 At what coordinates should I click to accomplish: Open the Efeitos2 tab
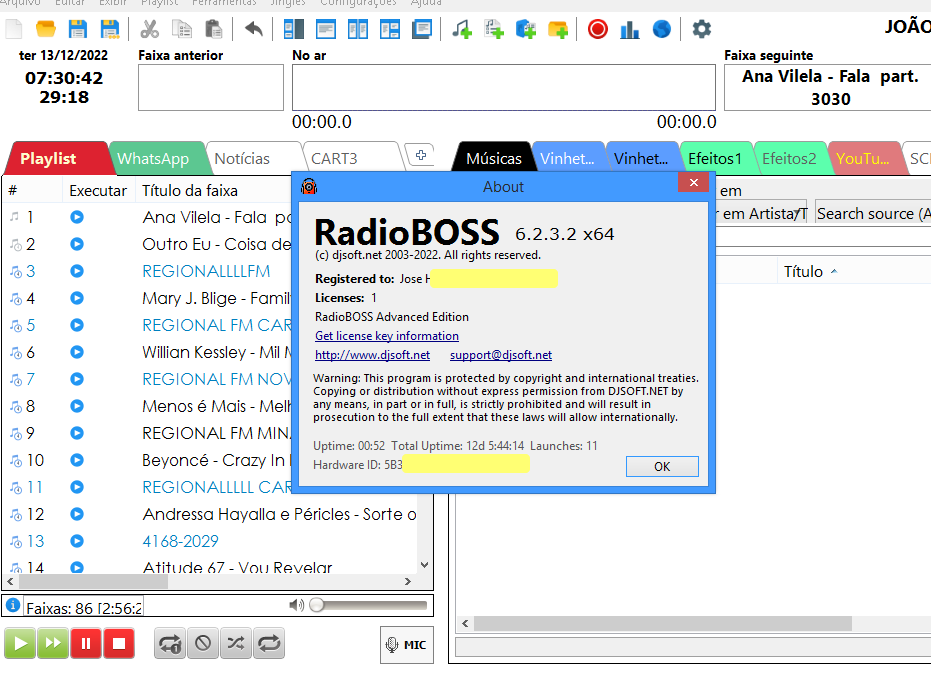point(789,159)
